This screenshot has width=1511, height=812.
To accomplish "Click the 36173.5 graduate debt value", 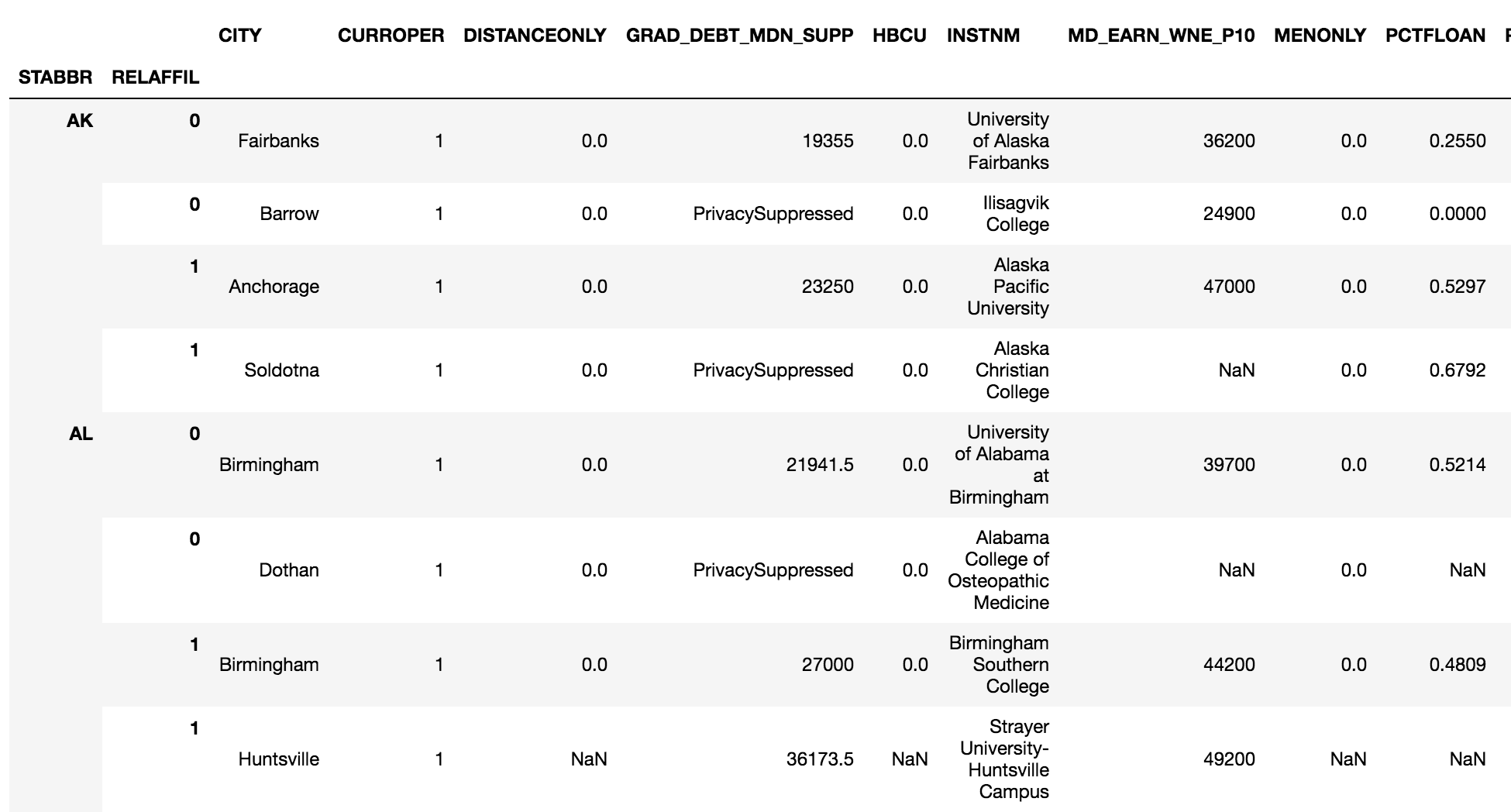I will (819, 759).
